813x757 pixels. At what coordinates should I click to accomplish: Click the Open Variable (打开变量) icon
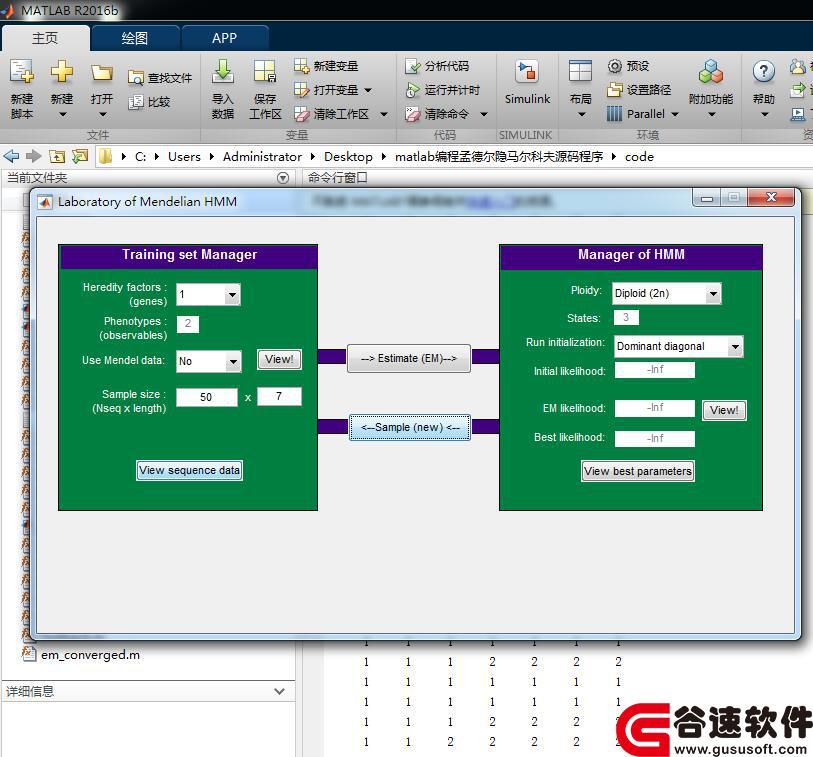[301, 90]
